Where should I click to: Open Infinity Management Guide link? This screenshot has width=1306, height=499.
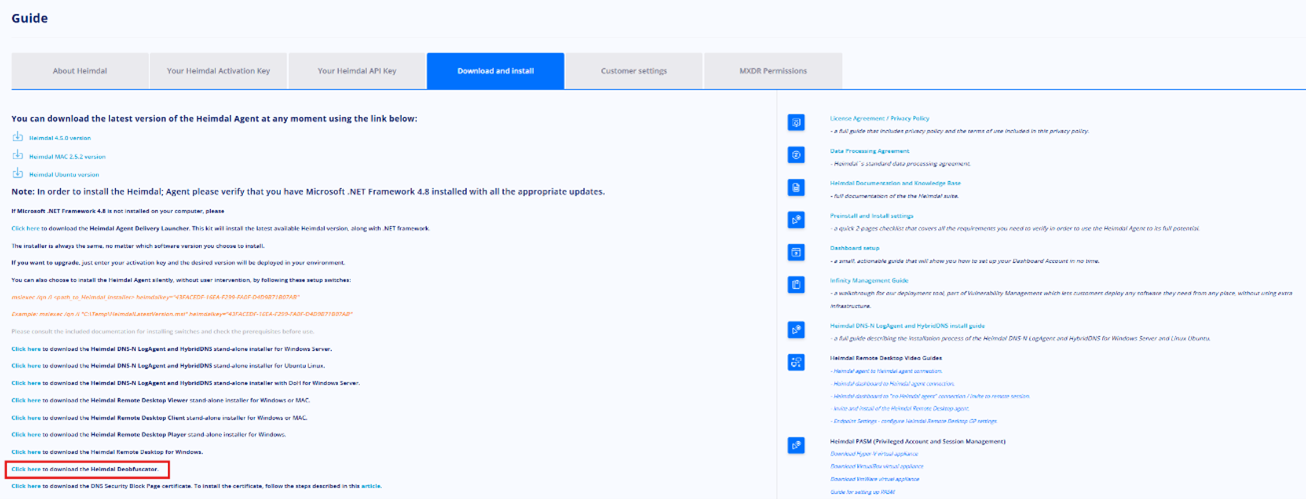(869, 280)
